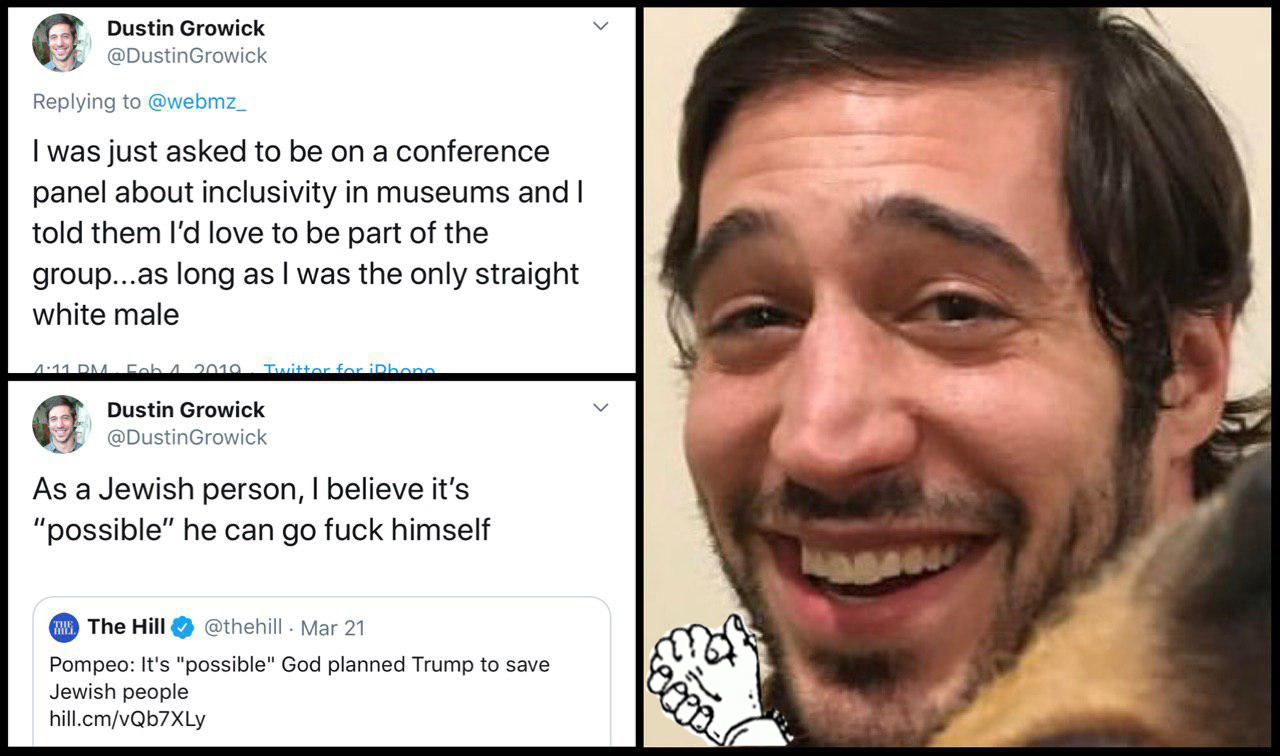Click the @DustinGrowick handle in bottom tweet
This screenshot has height=756, width=1280.
click(x=187, y=437)
